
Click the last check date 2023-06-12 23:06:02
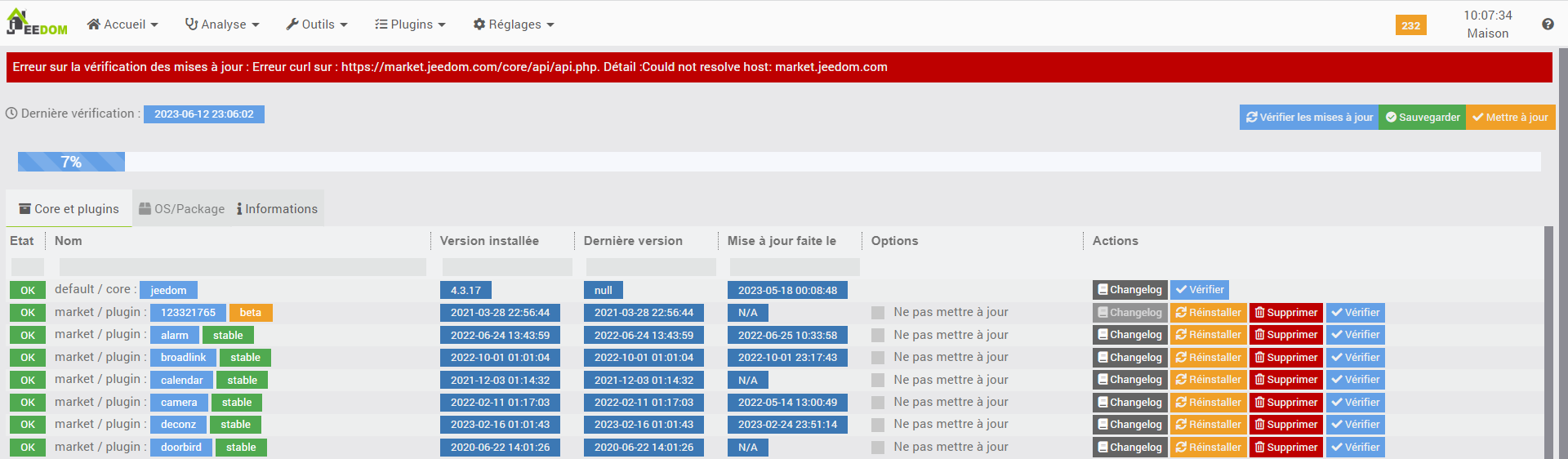[x=204, y=114]
